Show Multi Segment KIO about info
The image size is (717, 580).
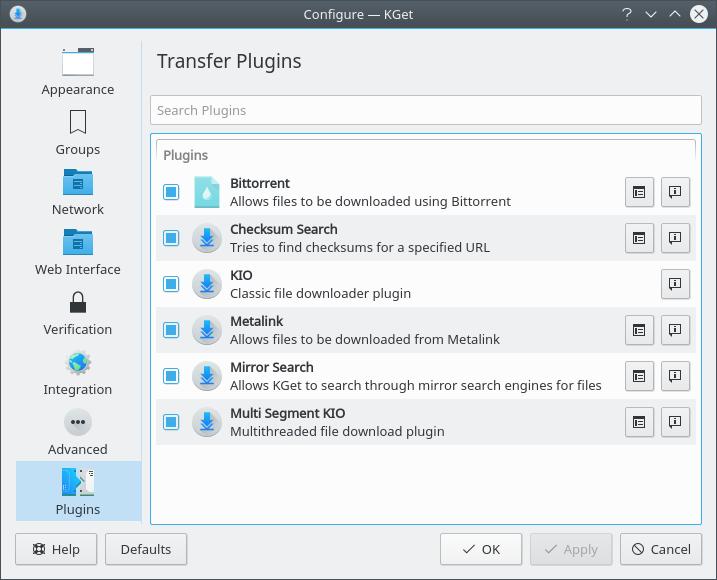[x=675, y=422]
